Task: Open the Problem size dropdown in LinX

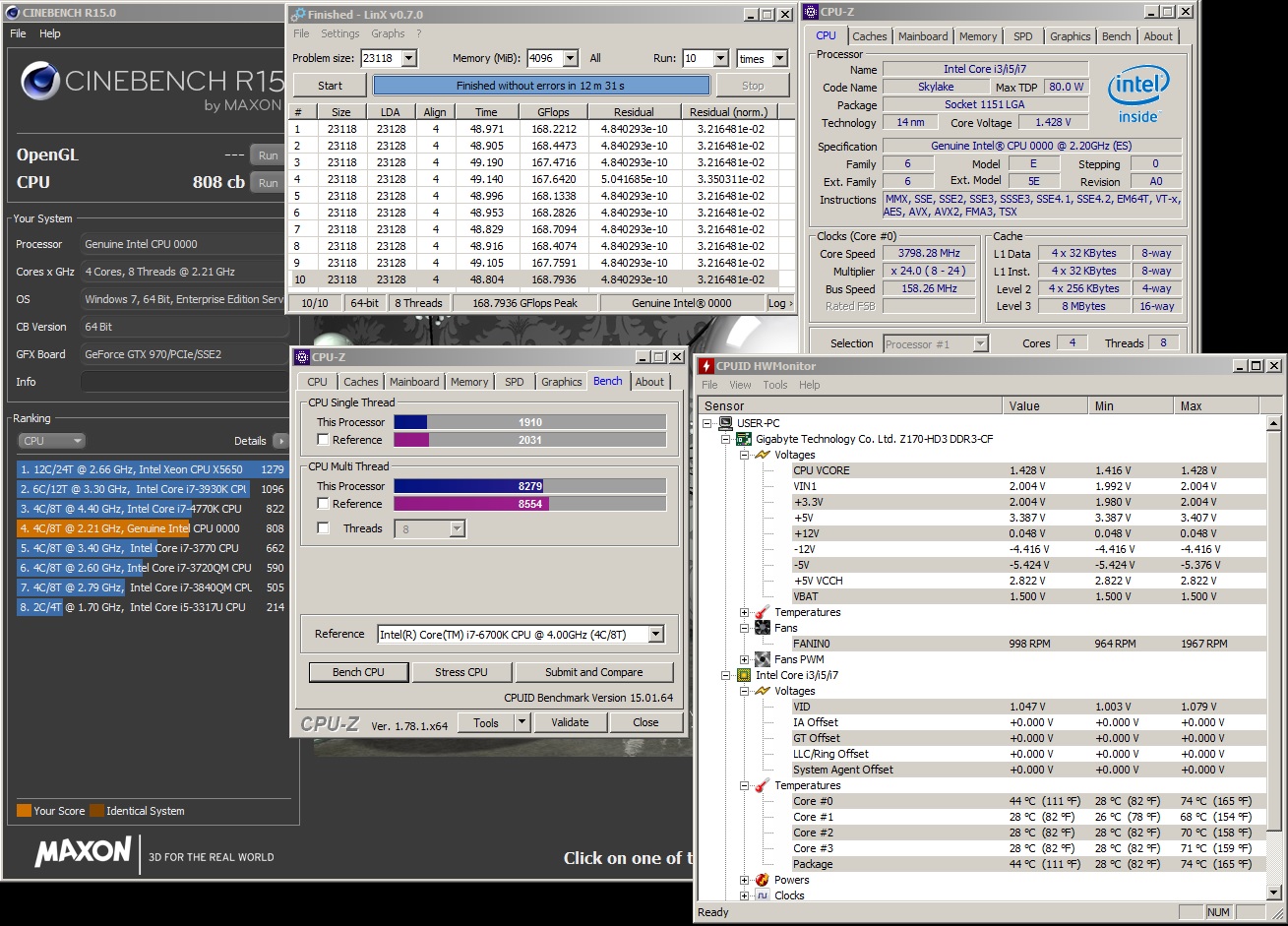Action: (x=408, y=59)
